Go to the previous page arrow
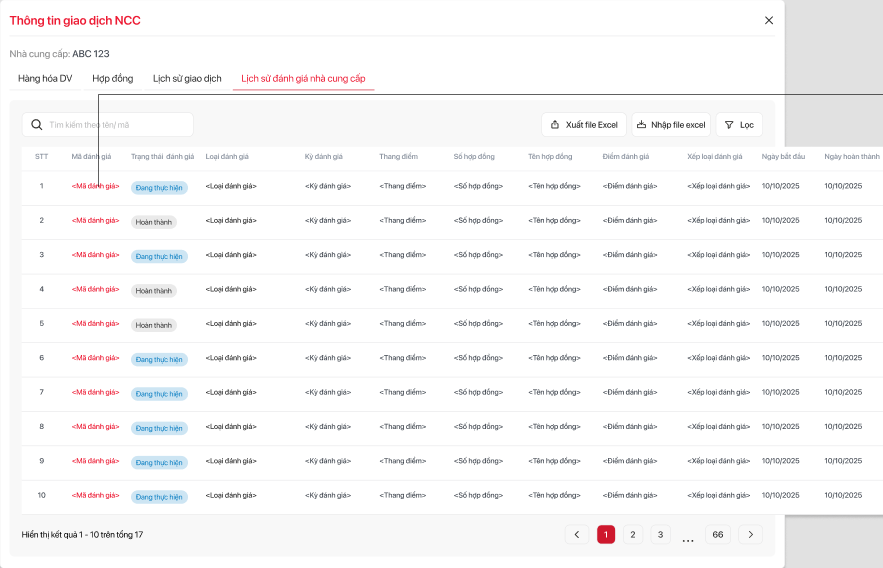The height and width of the screenshot is (568, 883). click(576, 534)
